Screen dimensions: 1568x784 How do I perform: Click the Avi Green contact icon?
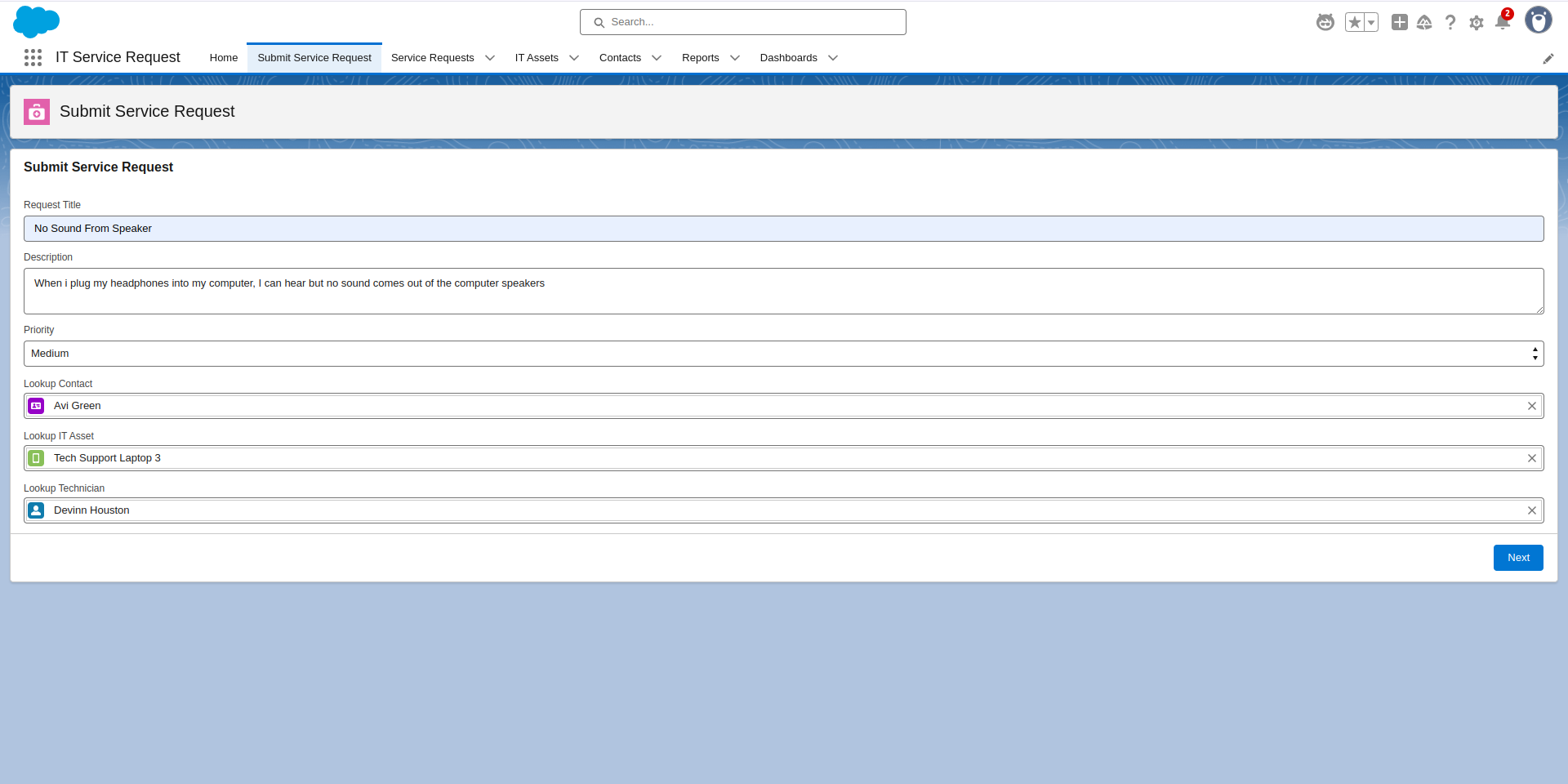36,406
